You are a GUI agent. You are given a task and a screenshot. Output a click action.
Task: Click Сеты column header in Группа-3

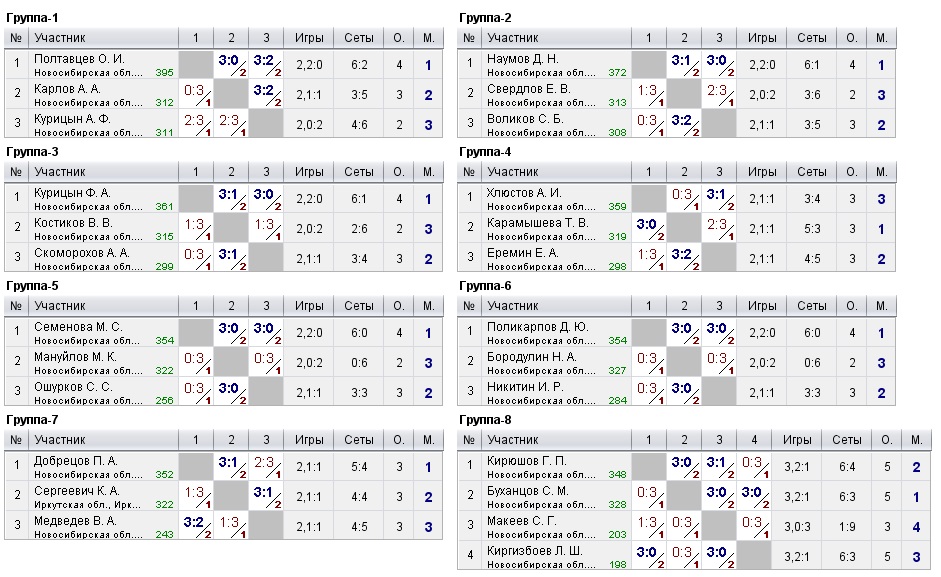click(x=359, y=172)
